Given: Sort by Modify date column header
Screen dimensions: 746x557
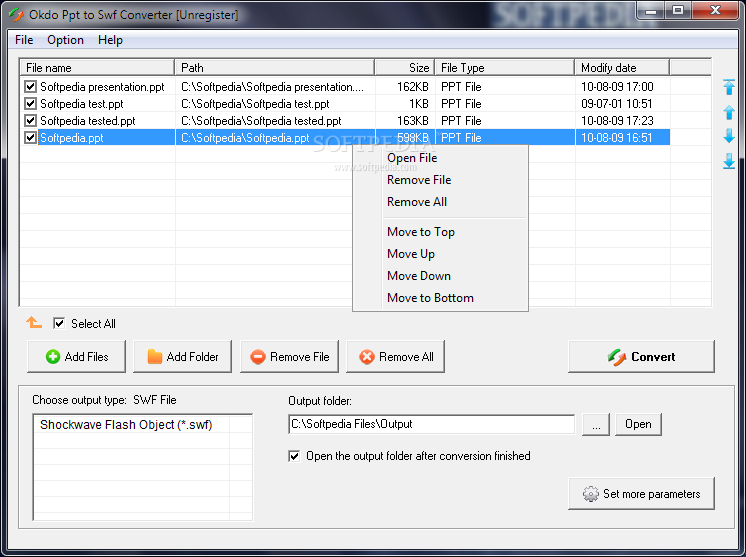Looking at the screenshot, I should (622, 68).
